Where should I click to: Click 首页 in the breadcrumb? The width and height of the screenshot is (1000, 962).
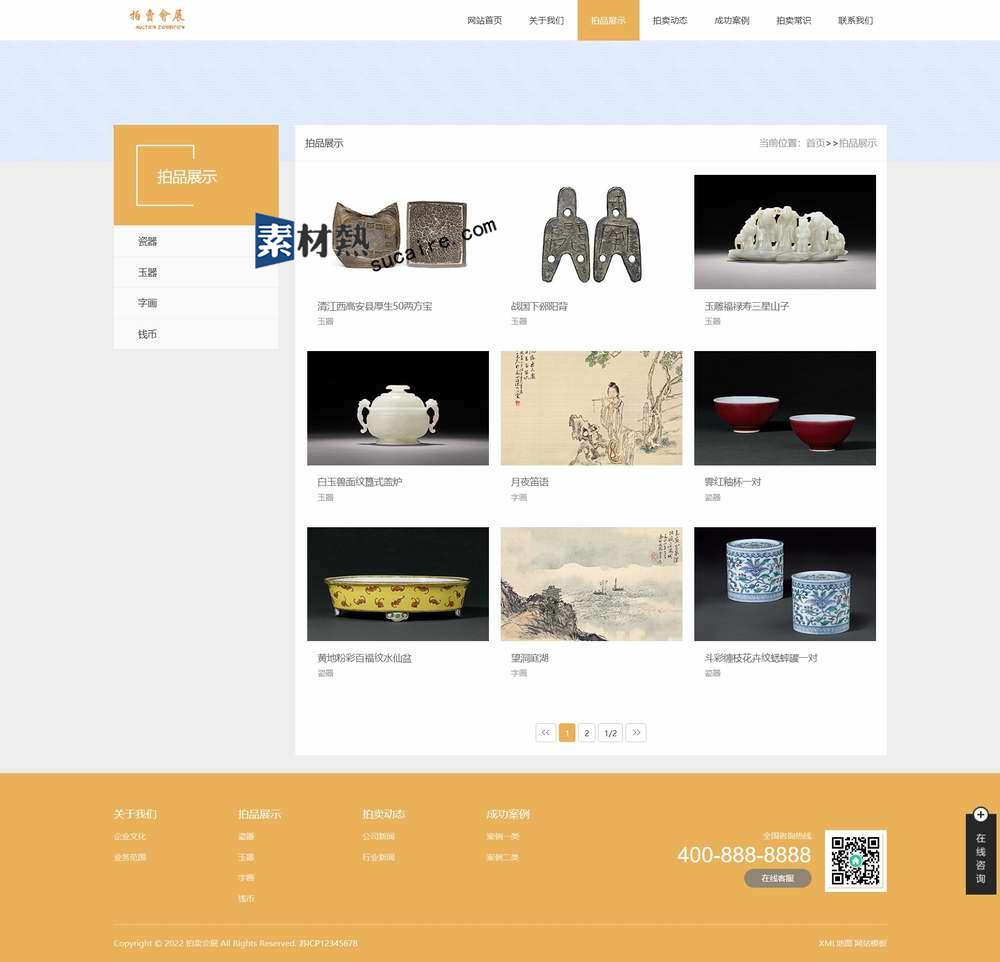pos(815,143)
